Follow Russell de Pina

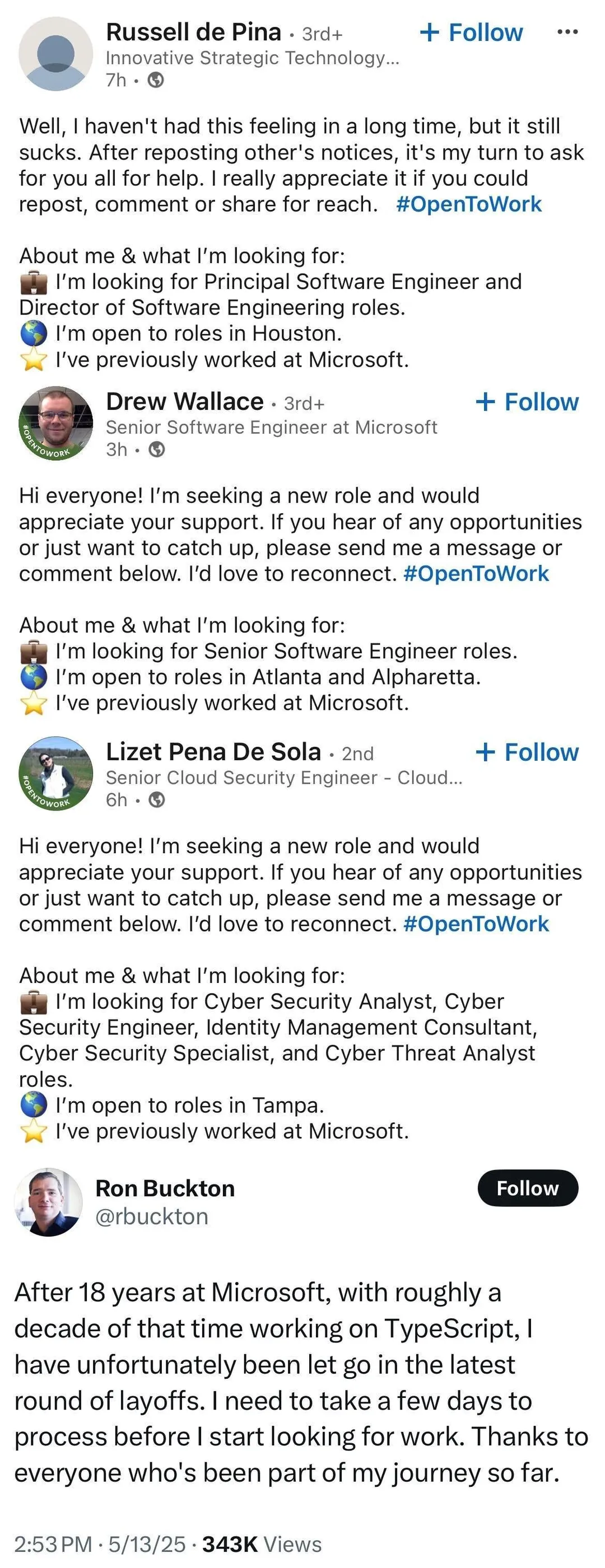(x=472, y=32)
